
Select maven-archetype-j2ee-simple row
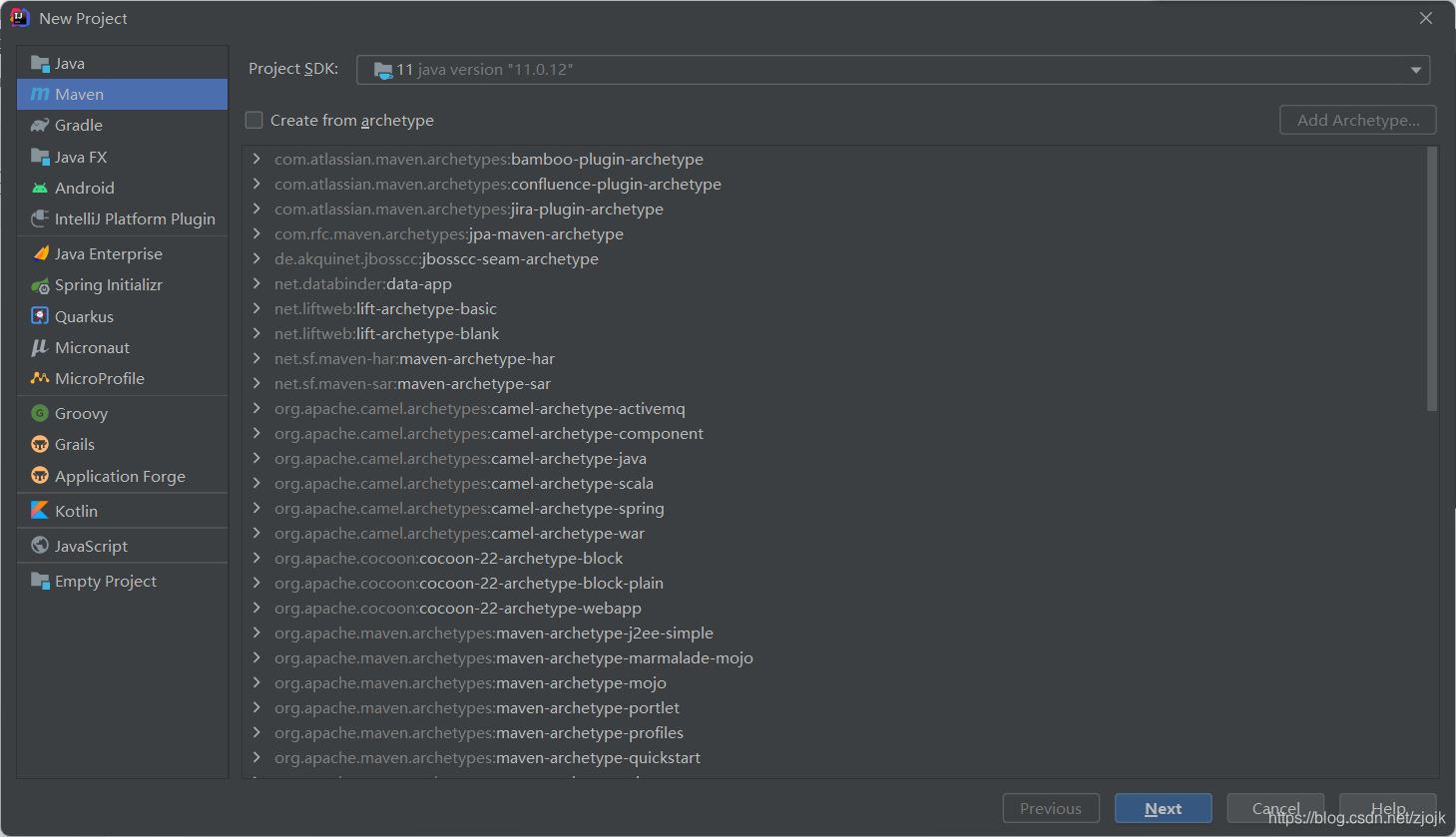click(834, 632)
